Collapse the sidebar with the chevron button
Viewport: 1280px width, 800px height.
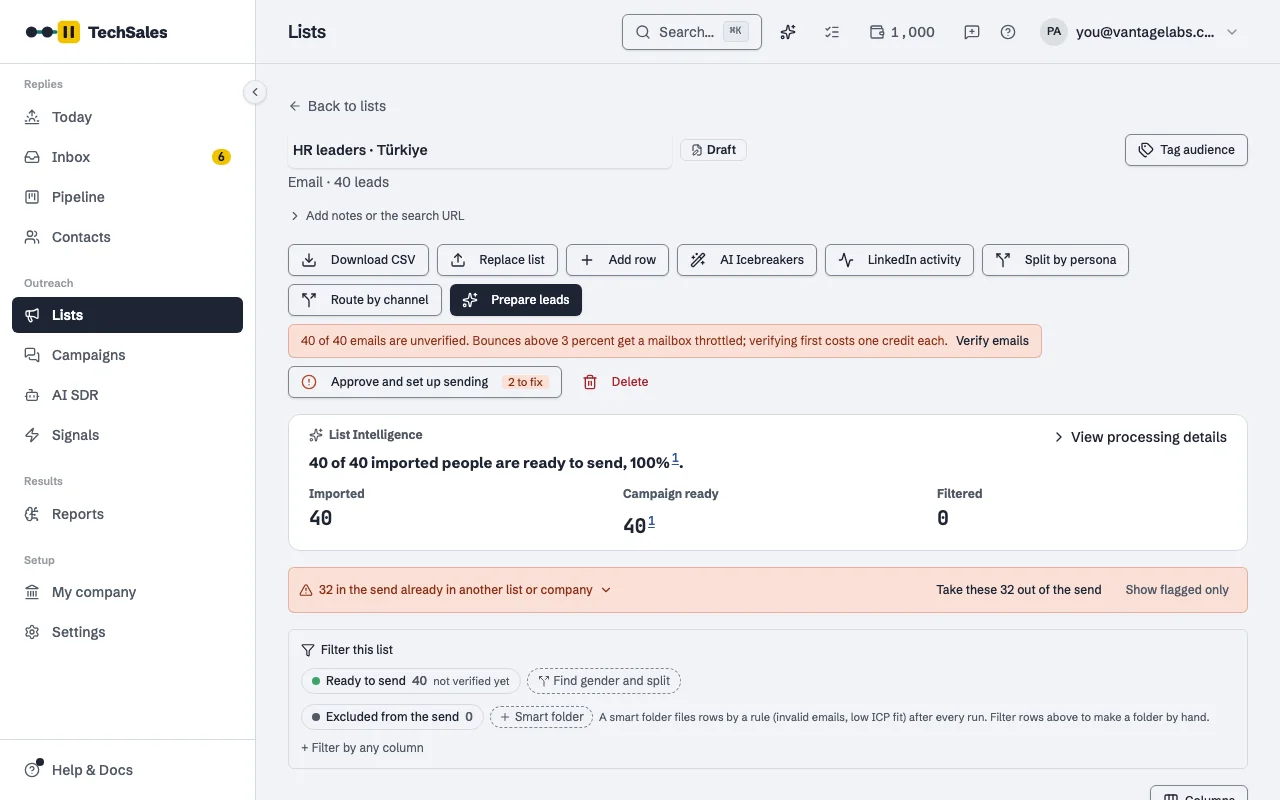click(255, 92)
